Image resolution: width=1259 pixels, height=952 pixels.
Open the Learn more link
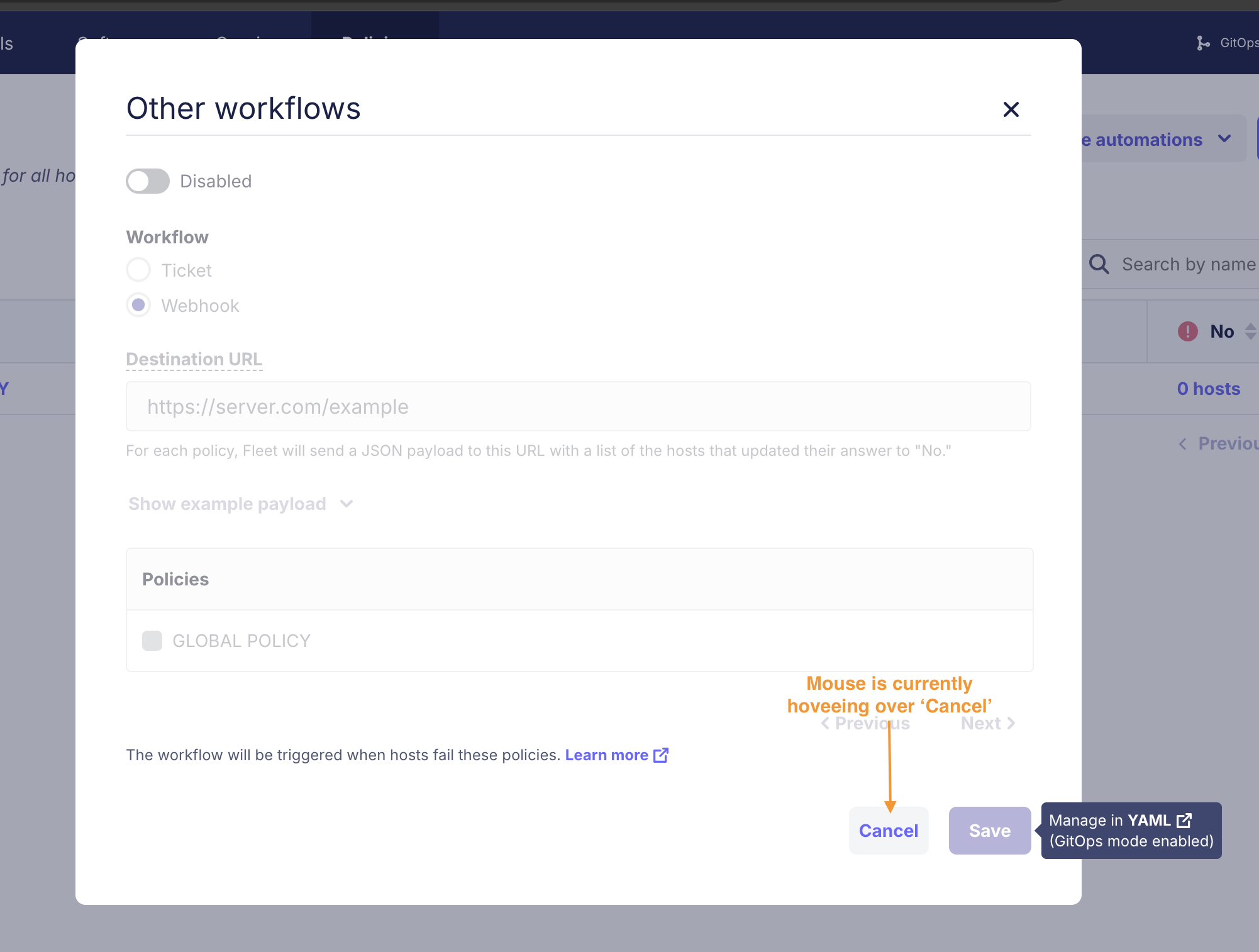pyautogui.click(x=616, y=755)
